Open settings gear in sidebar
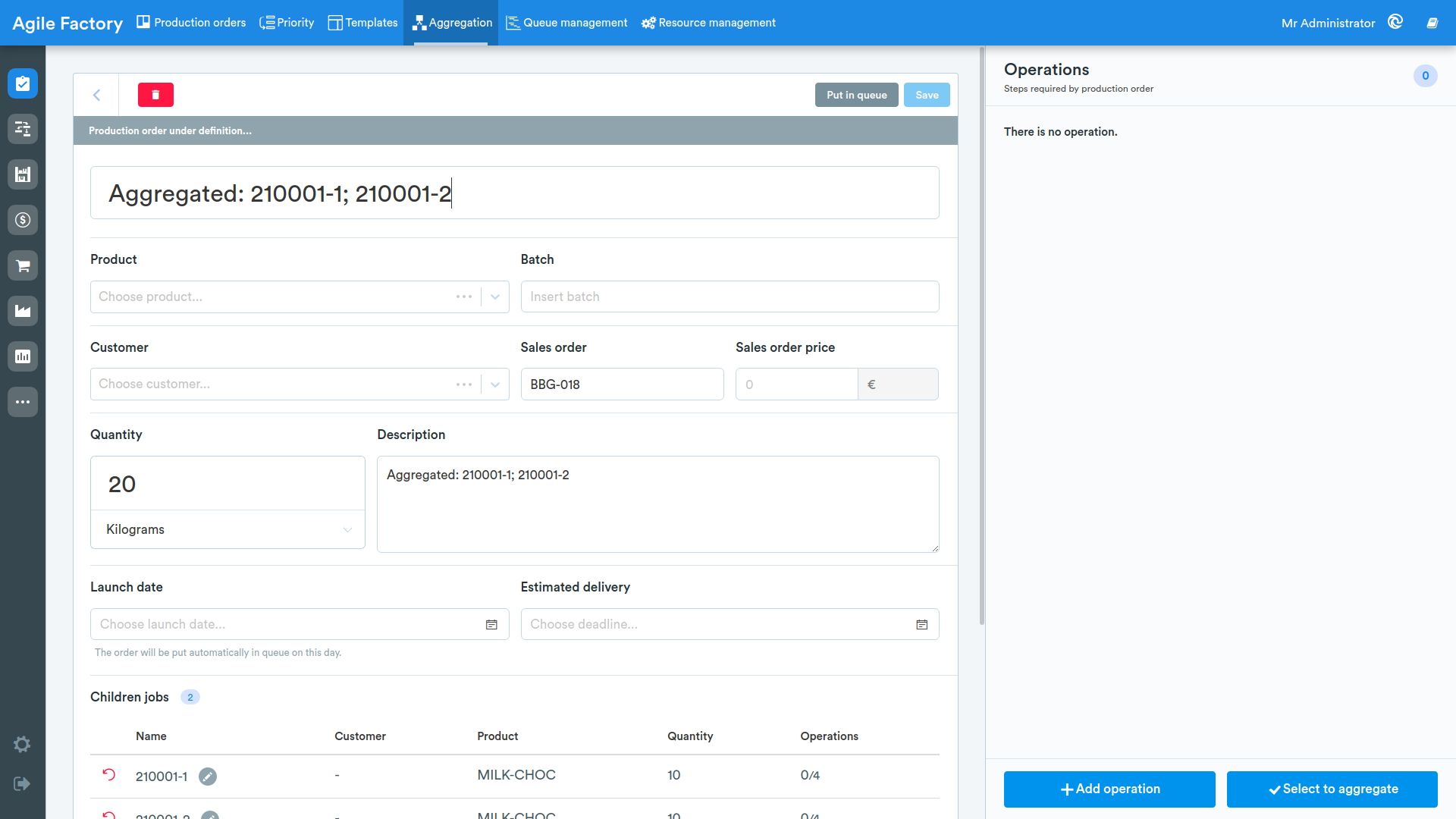This screenshot has height=819, width=1456. (x=22, y=745)
